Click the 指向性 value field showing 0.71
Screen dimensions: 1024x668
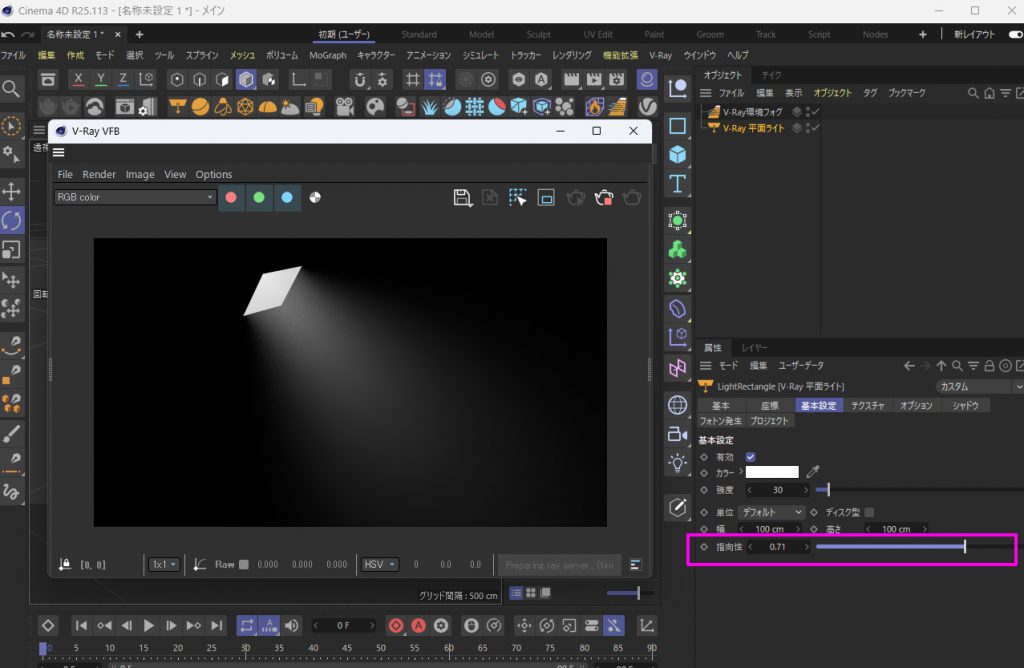778,546
